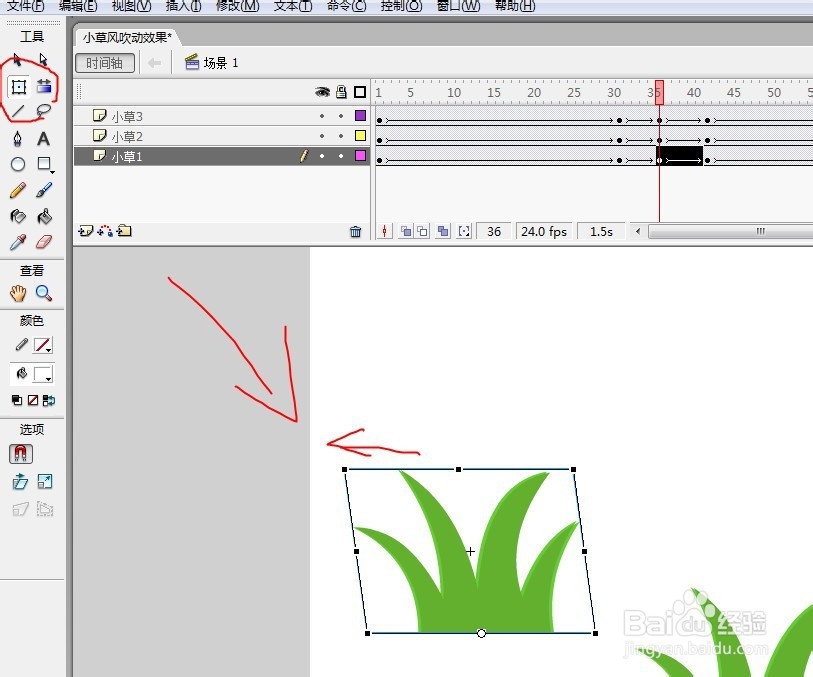Click the Rotate and Skew option
813x677 pixels.
point(20,482)
